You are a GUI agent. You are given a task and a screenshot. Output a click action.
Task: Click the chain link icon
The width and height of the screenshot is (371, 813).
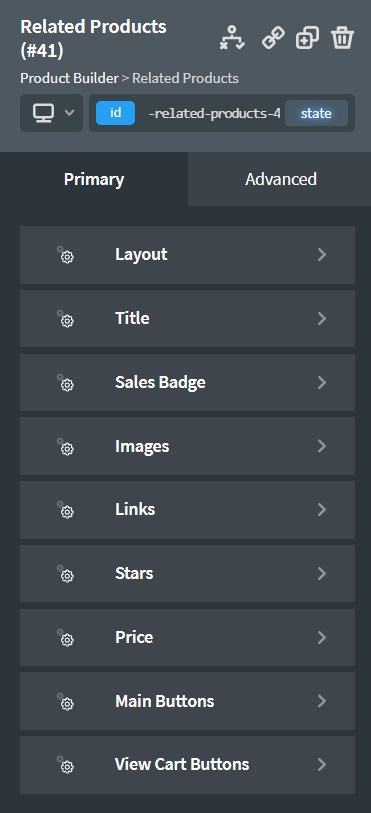273,38
